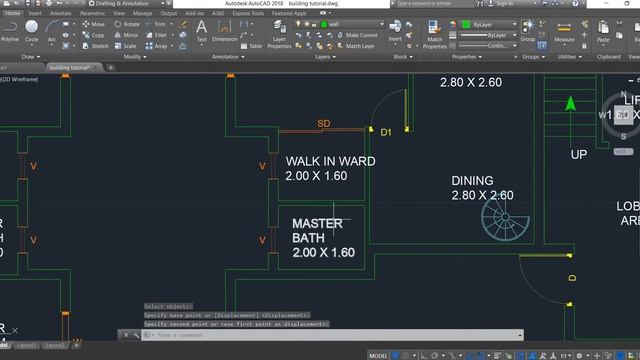
Task: Toggle the group selection icon in Groups panel
Action: [542, 45]
